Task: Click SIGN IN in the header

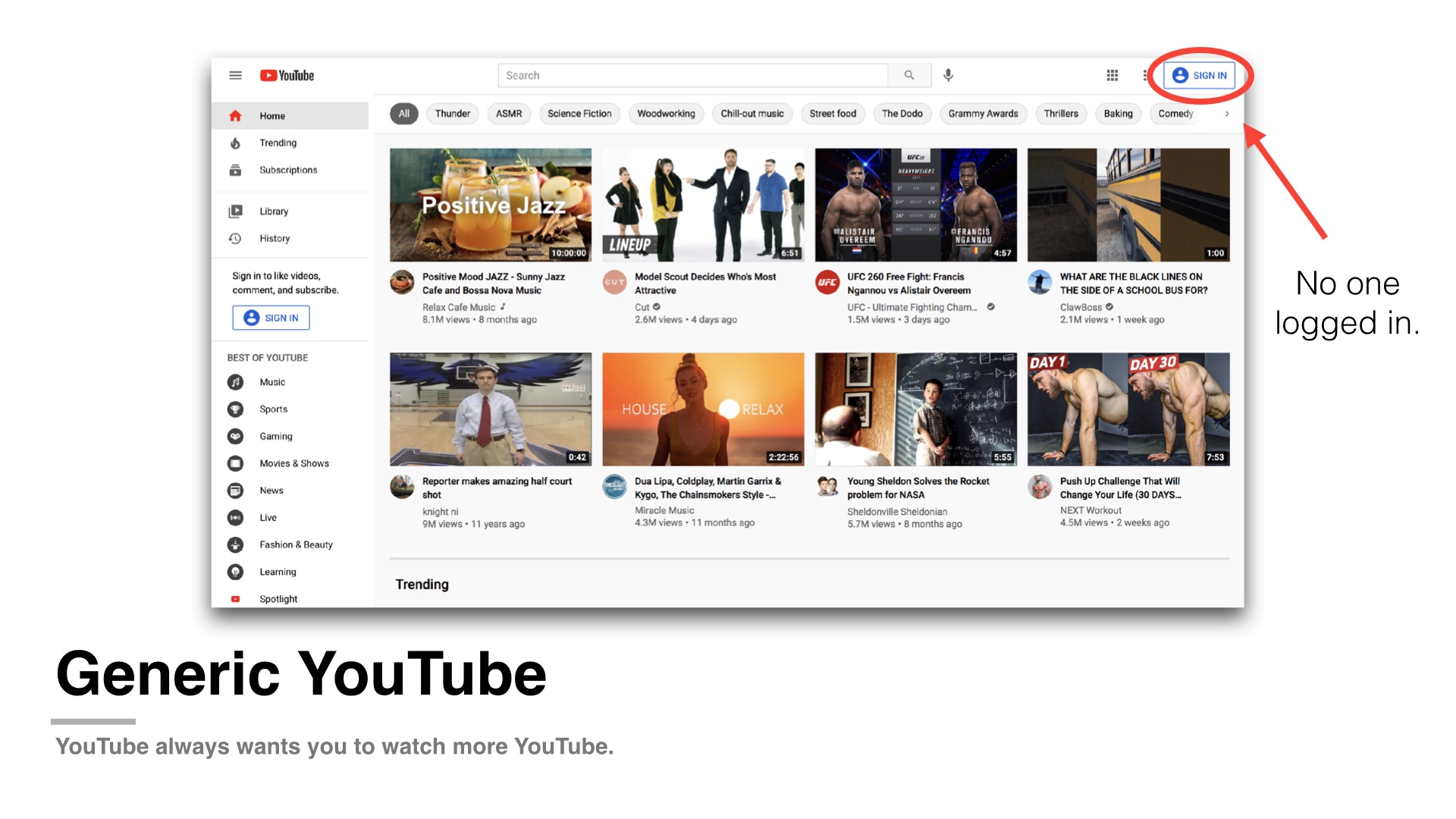Action: (1199, 76)
